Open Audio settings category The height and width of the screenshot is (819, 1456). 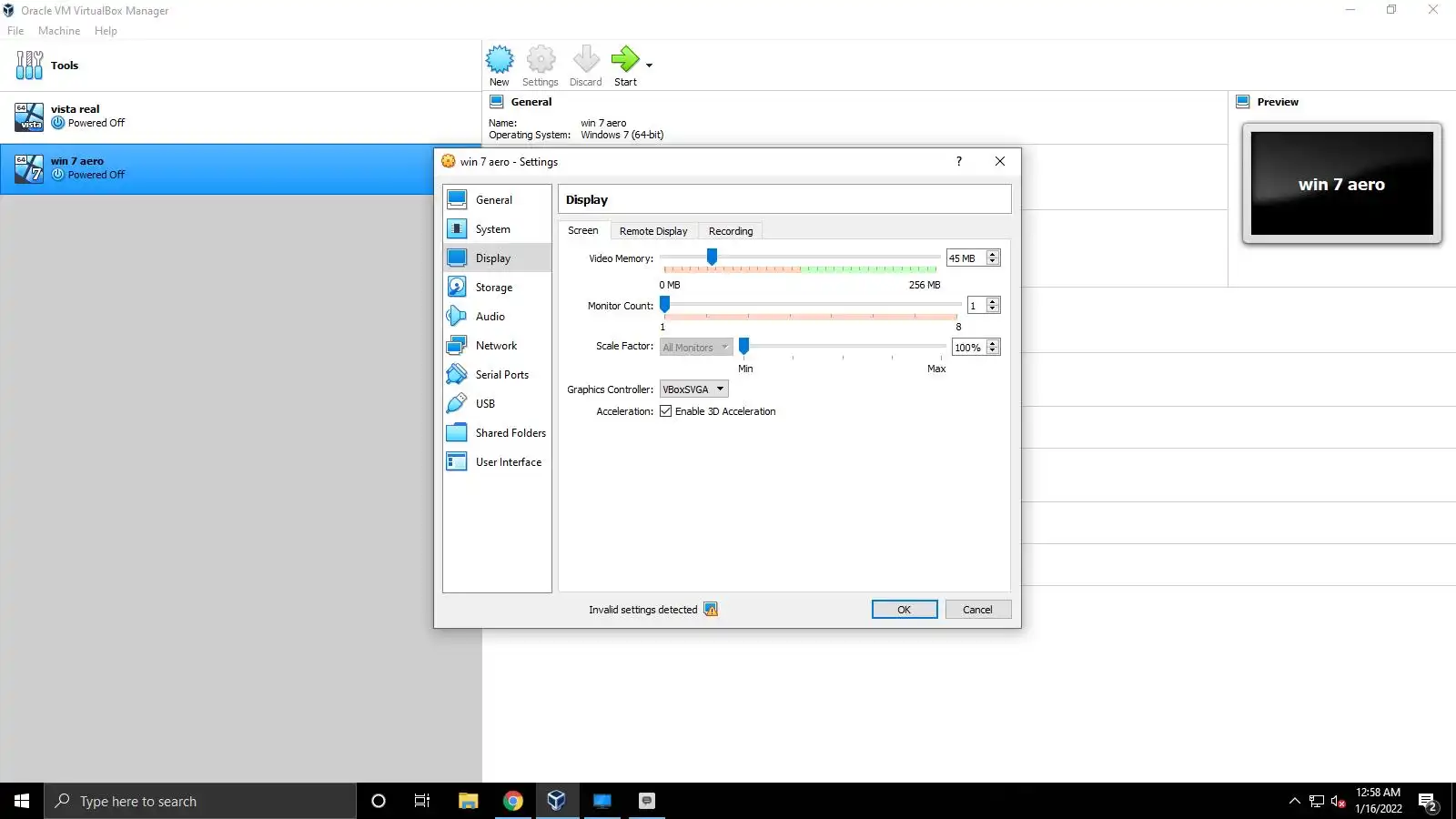(x=497, y=317)
